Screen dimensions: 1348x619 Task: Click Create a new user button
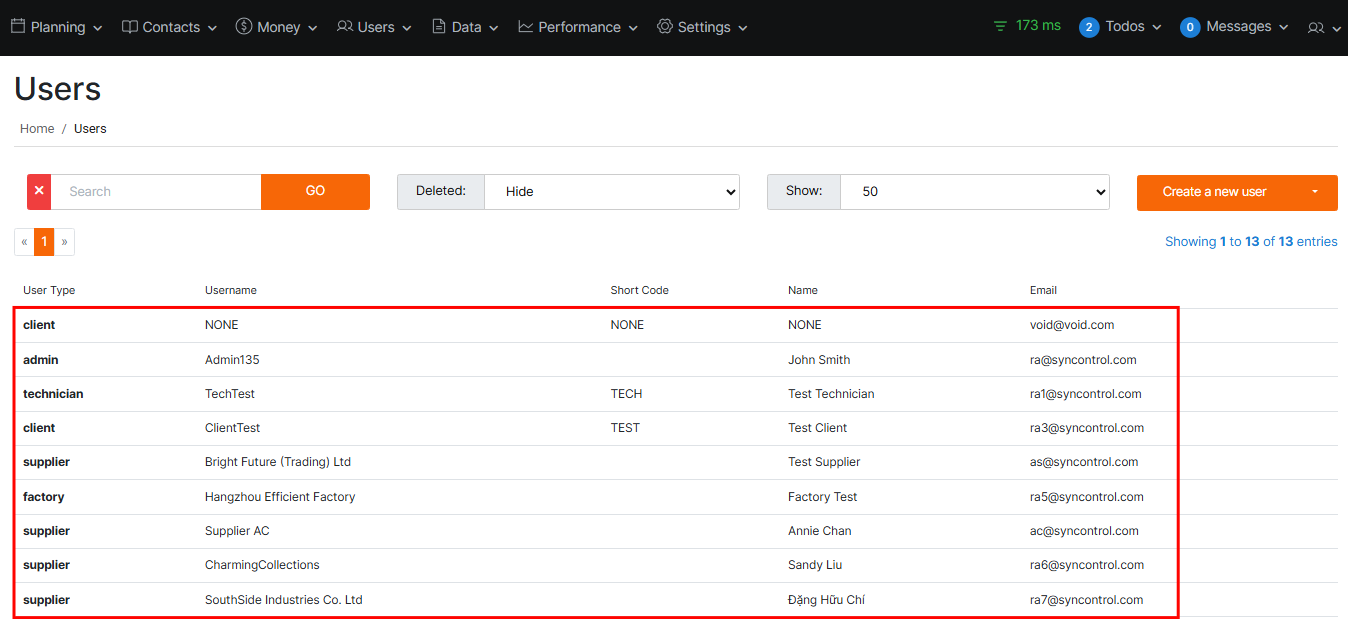1214,192
